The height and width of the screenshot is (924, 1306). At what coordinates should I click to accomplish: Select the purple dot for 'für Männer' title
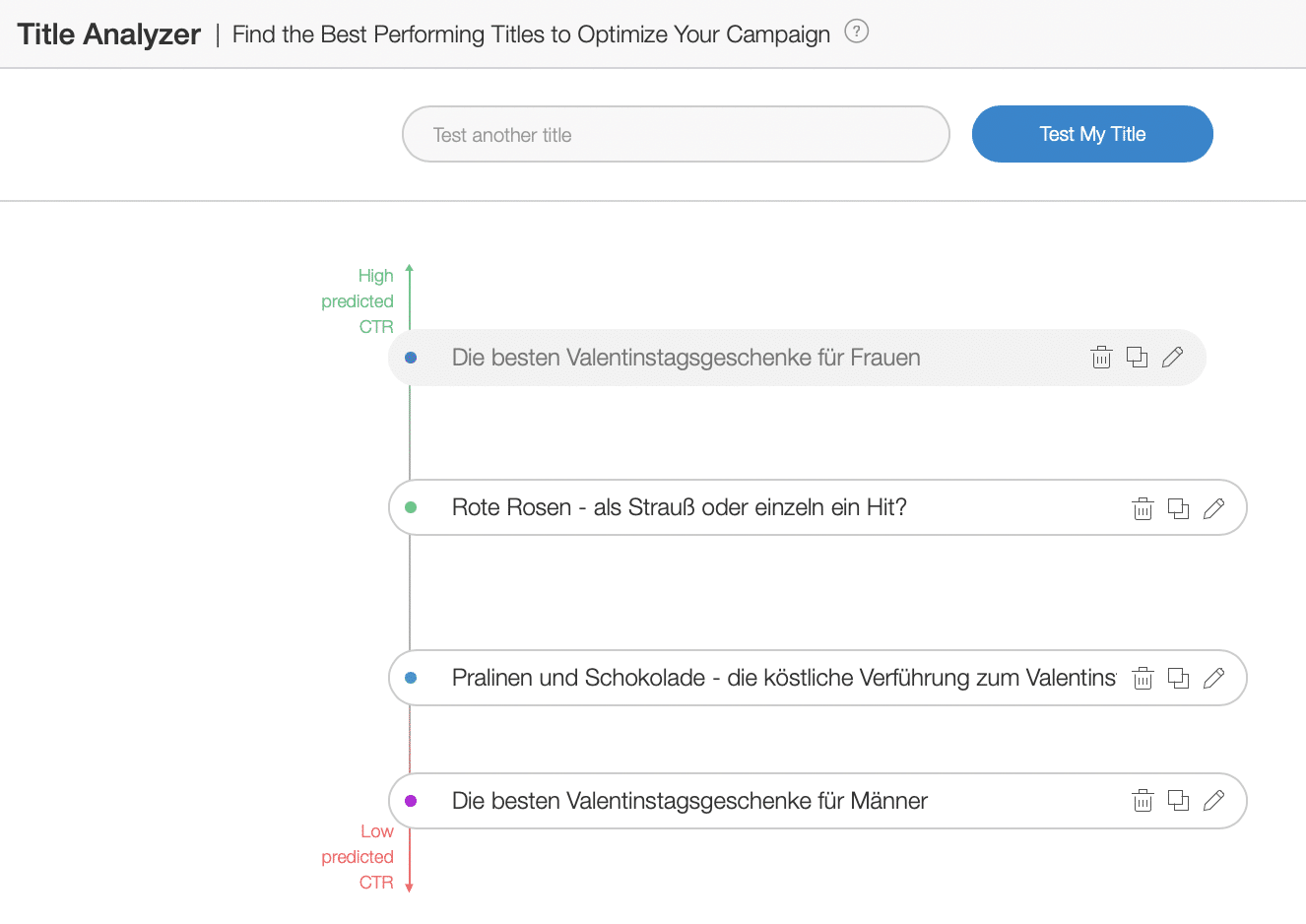point(411,801)
